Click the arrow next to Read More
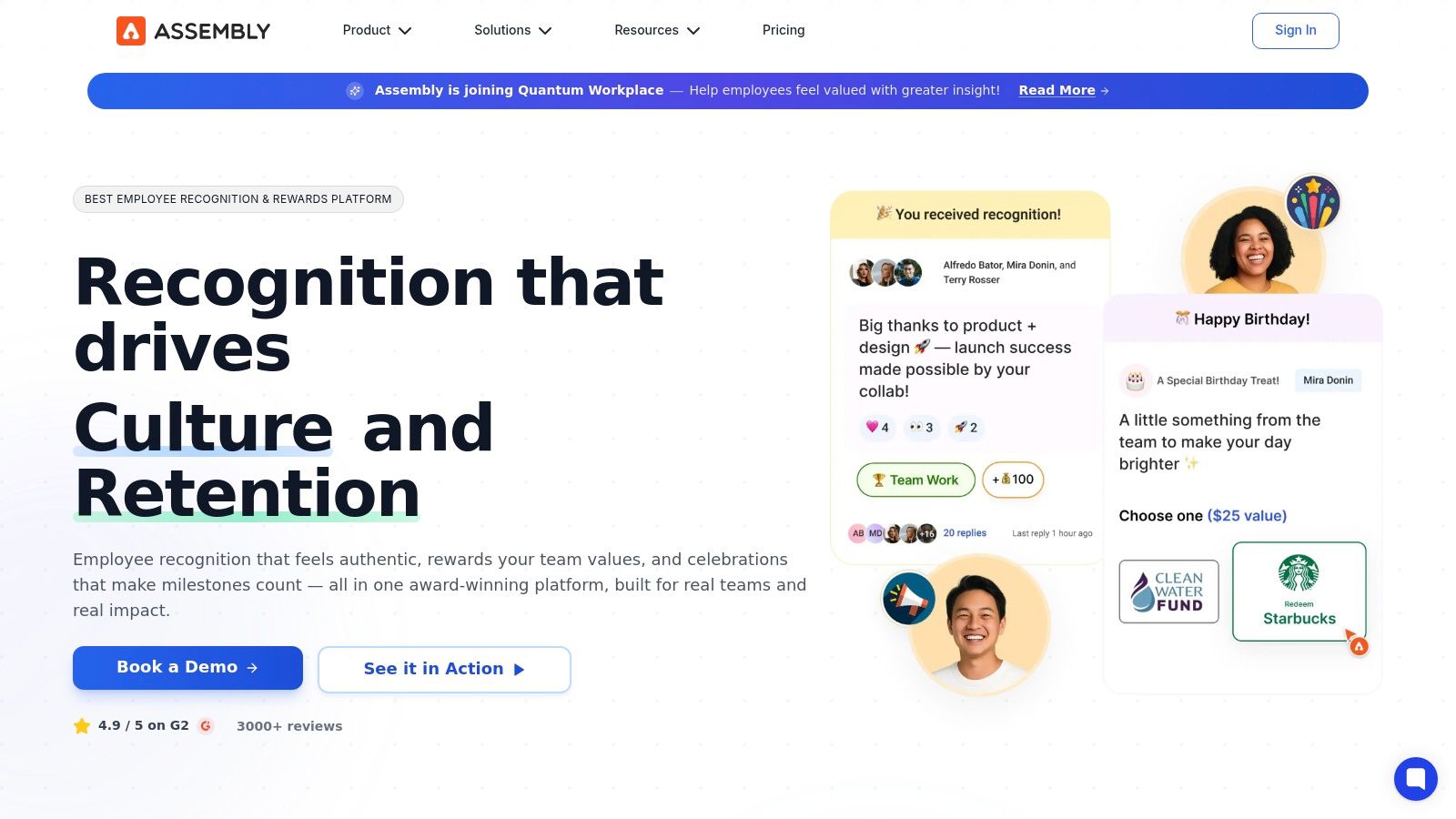The image size is (1456, 819). (1105, 91)
